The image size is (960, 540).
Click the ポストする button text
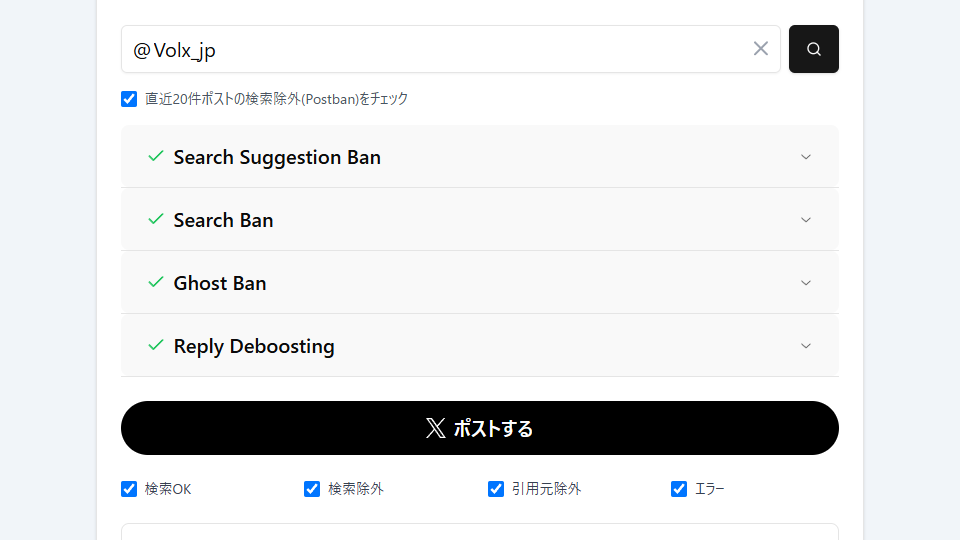point(493,429)
